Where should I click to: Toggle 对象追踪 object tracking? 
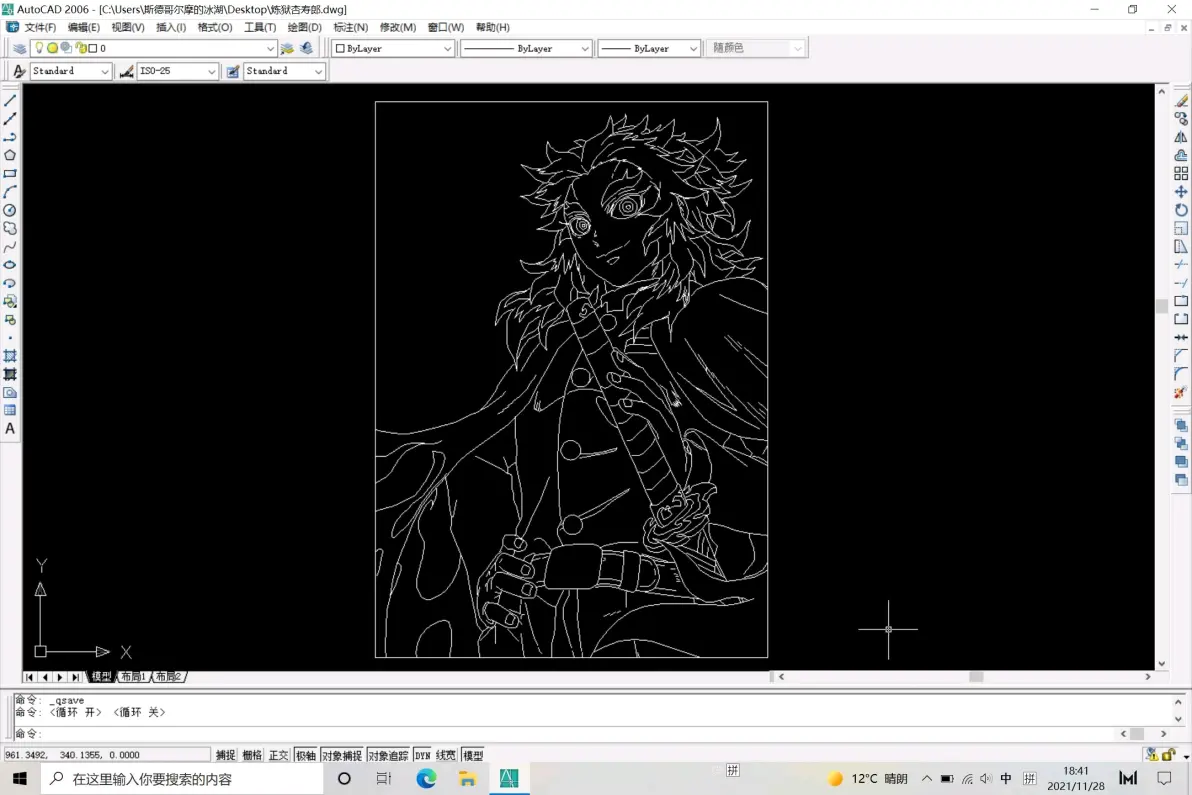click(x=388, y=755)
